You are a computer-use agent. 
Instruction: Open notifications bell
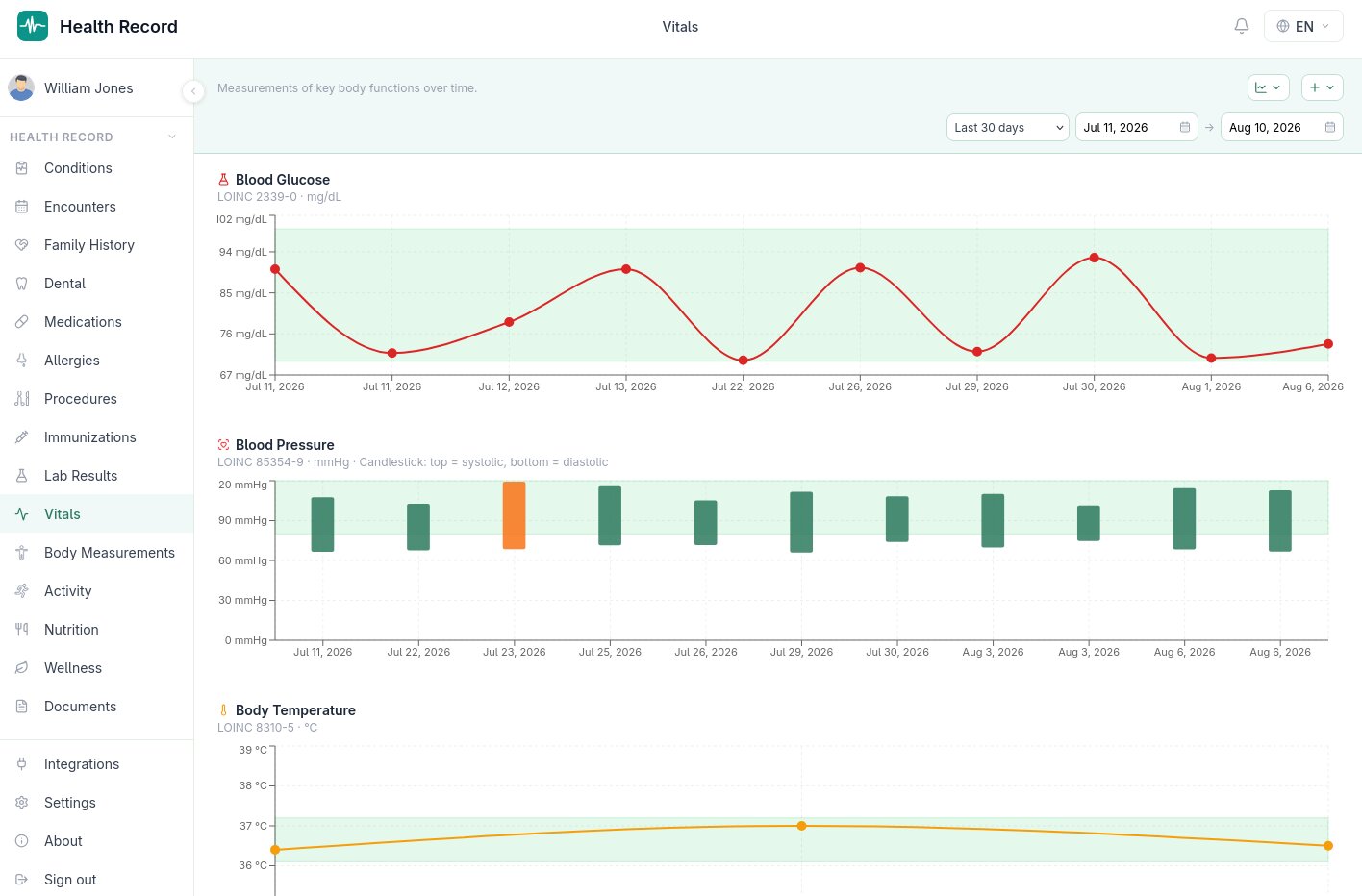(x=1242, y=26)
